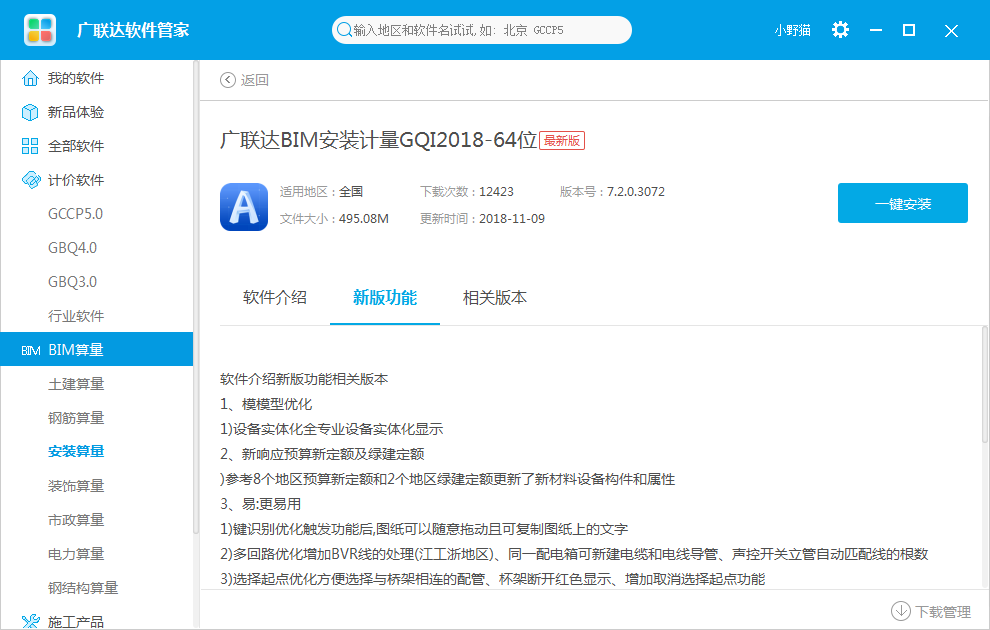This screenshot has height=630, width=990.
Task: Click the 最新版 badge
Action: click(x=562, y=141)
